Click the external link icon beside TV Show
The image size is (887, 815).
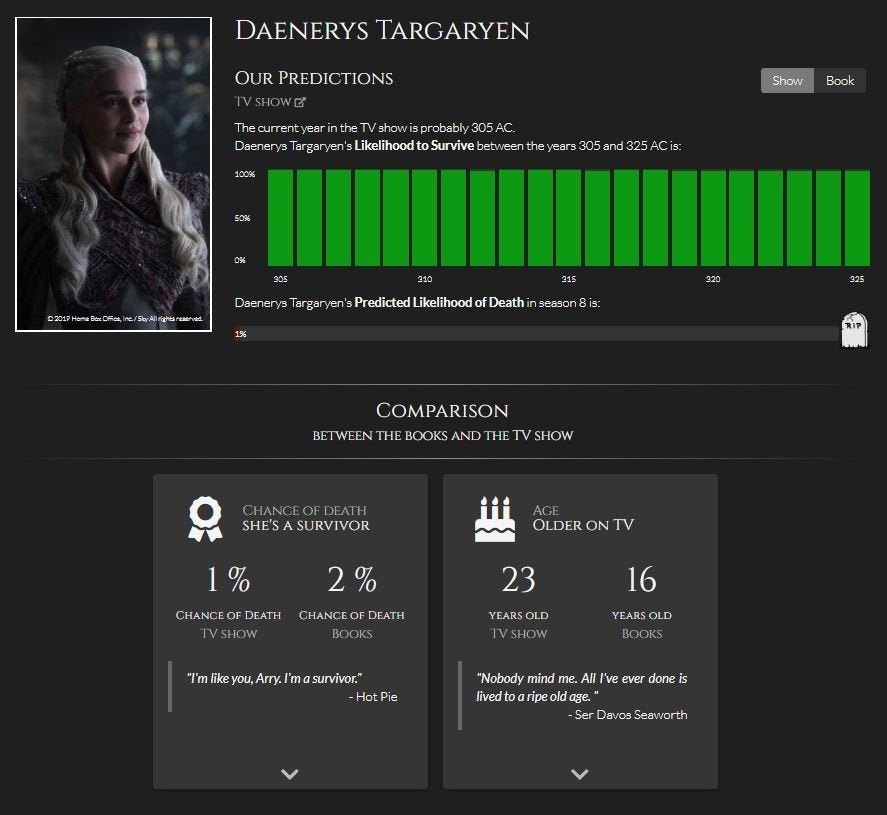click(x=300, y=102)
